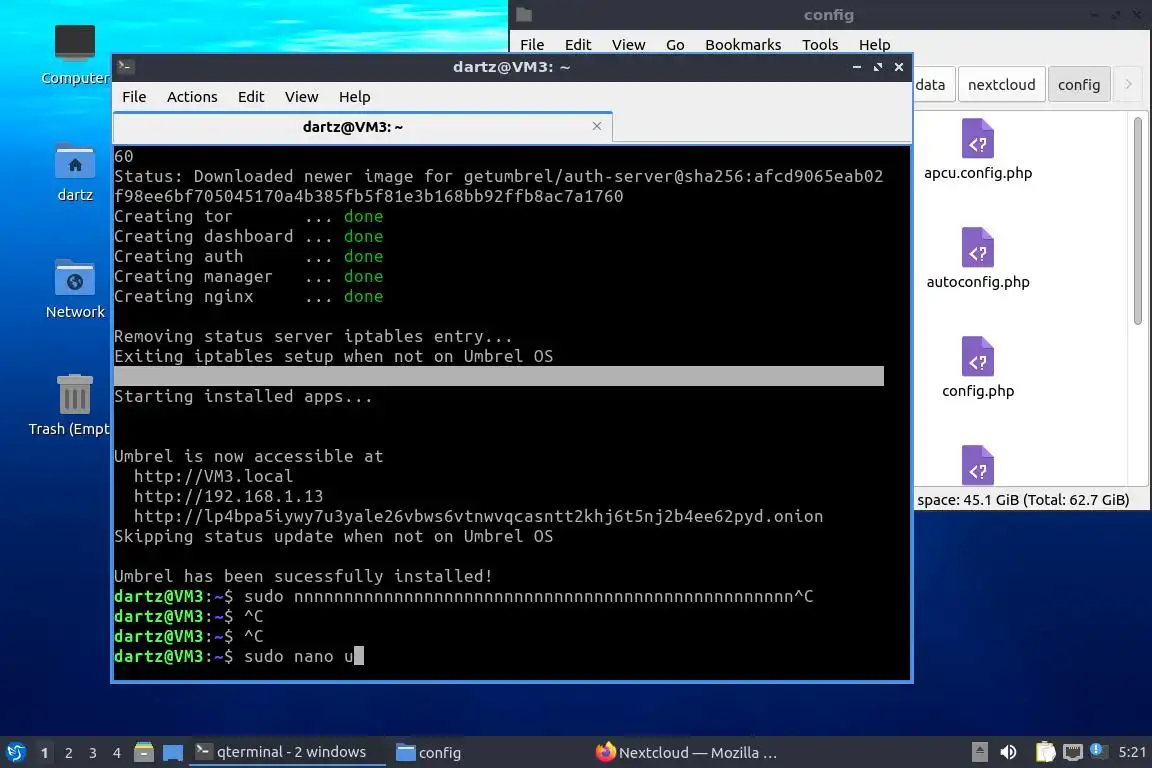The height and width of the screenshot is (768, 1152).
Task: Open Tools menu in file manager
Action: pyautogui.click(x=820, y=45)
